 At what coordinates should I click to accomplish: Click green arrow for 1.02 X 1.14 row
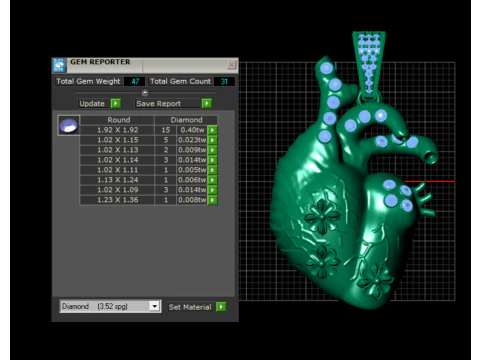coord(213,160)
